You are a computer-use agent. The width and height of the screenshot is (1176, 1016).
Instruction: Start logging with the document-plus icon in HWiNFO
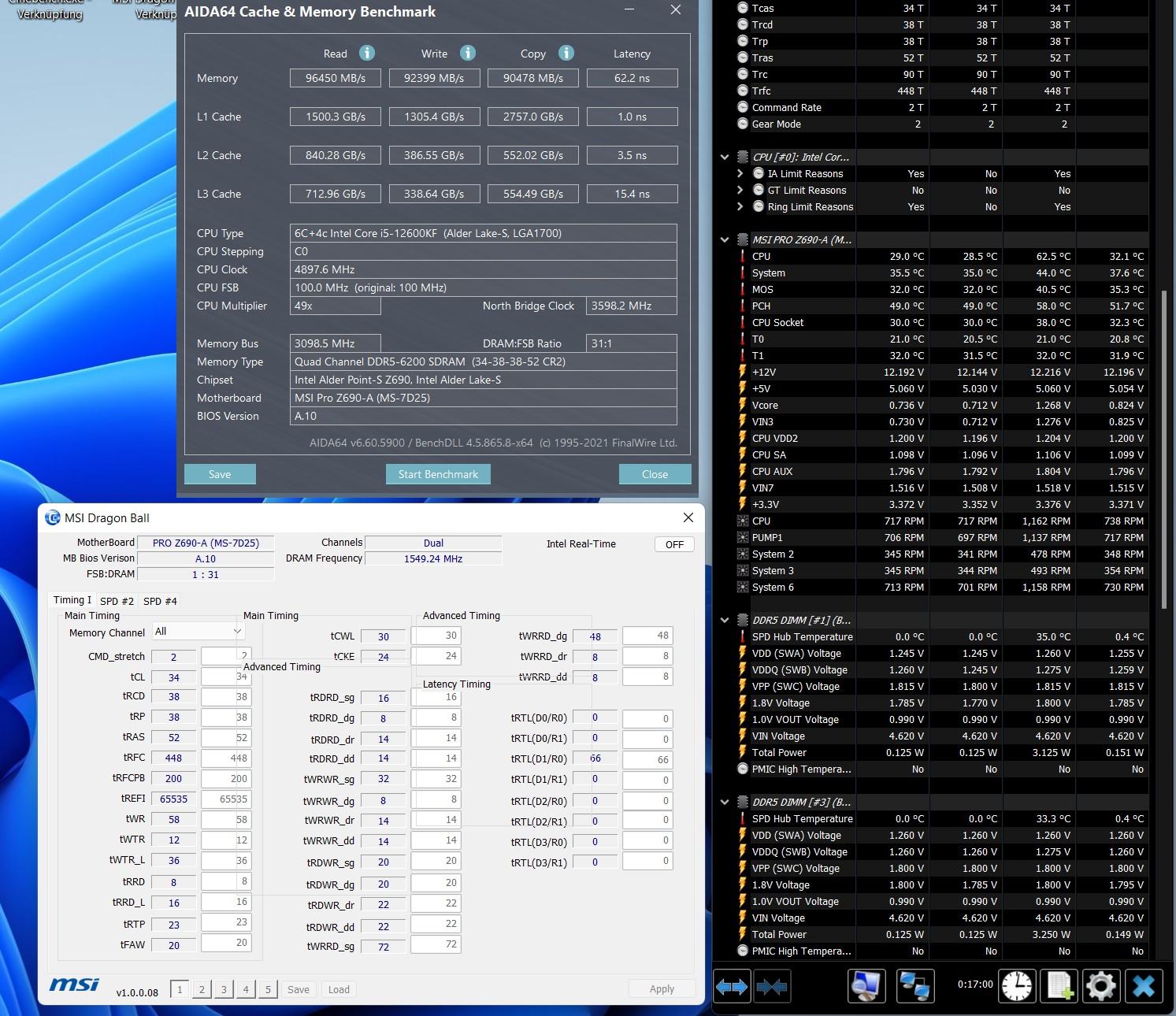(x=1059, y=986)
